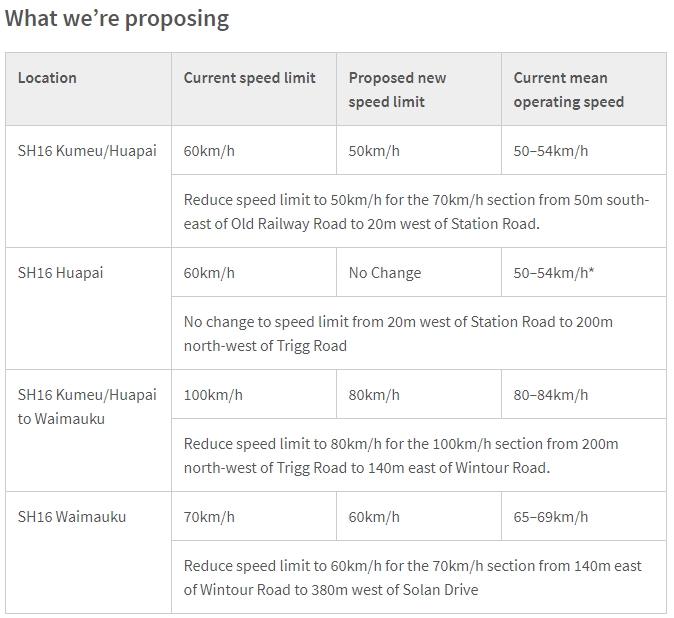Click the SH16 Waimauku location cell
The image size is (674, 618).
70,517
